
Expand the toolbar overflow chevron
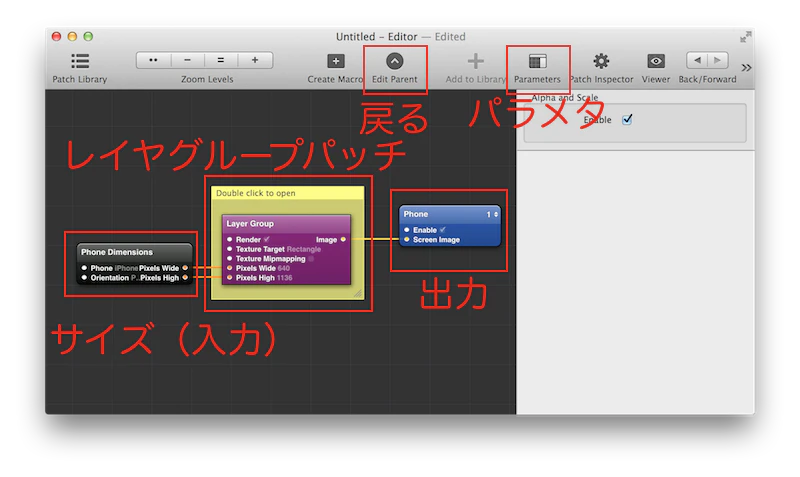(x=746, y=67)
